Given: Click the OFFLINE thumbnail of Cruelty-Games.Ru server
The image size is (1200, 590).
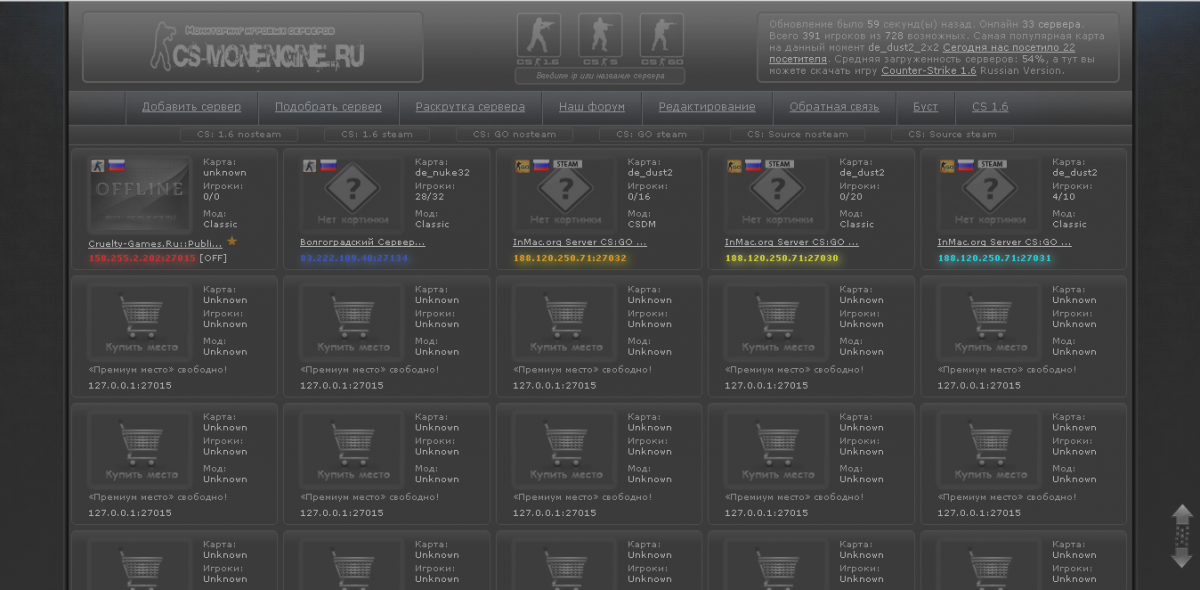Looking at the screenshot, I should click(x=140, y=193).
